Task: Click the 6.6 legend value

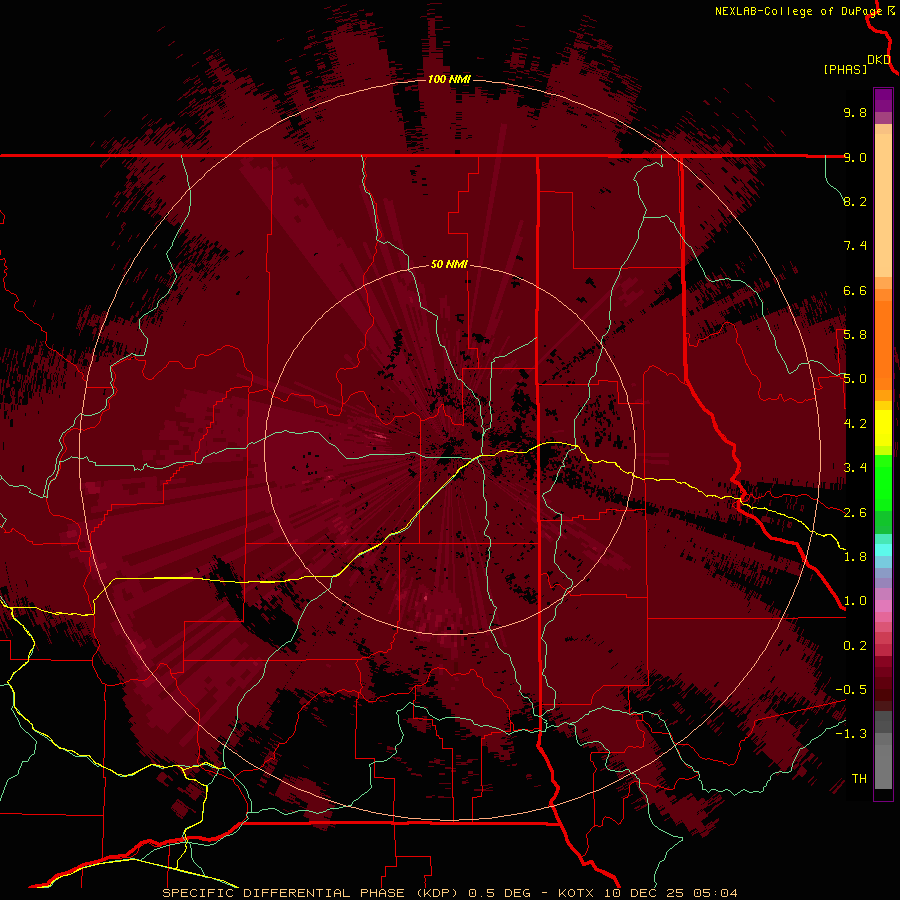Action: [x=855, y=290]
